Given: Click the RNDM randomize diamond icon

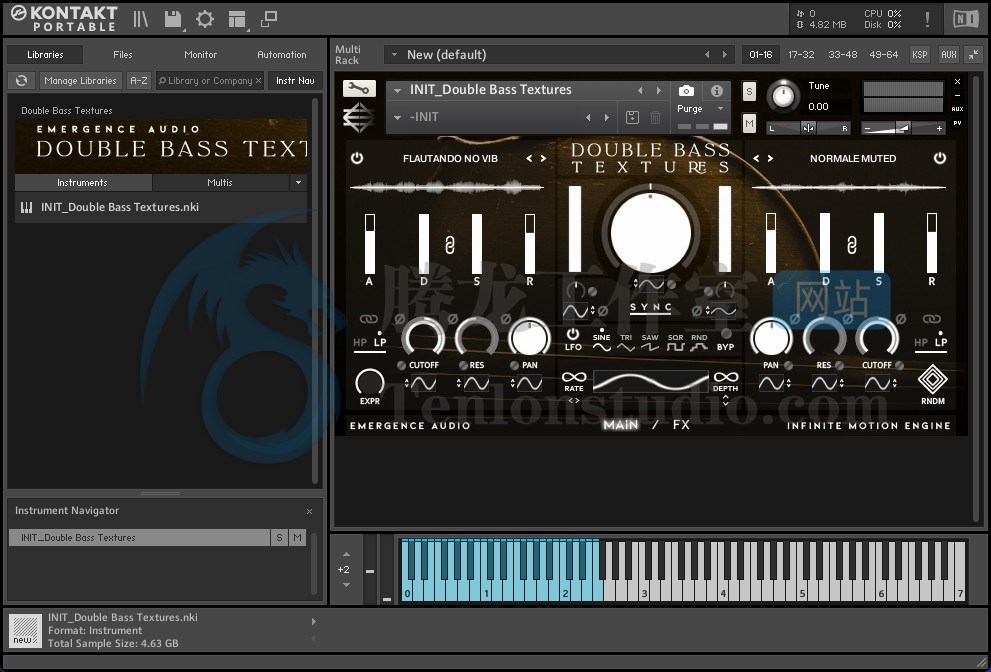Looking at the screenshot, I should (x=933, y=380).
